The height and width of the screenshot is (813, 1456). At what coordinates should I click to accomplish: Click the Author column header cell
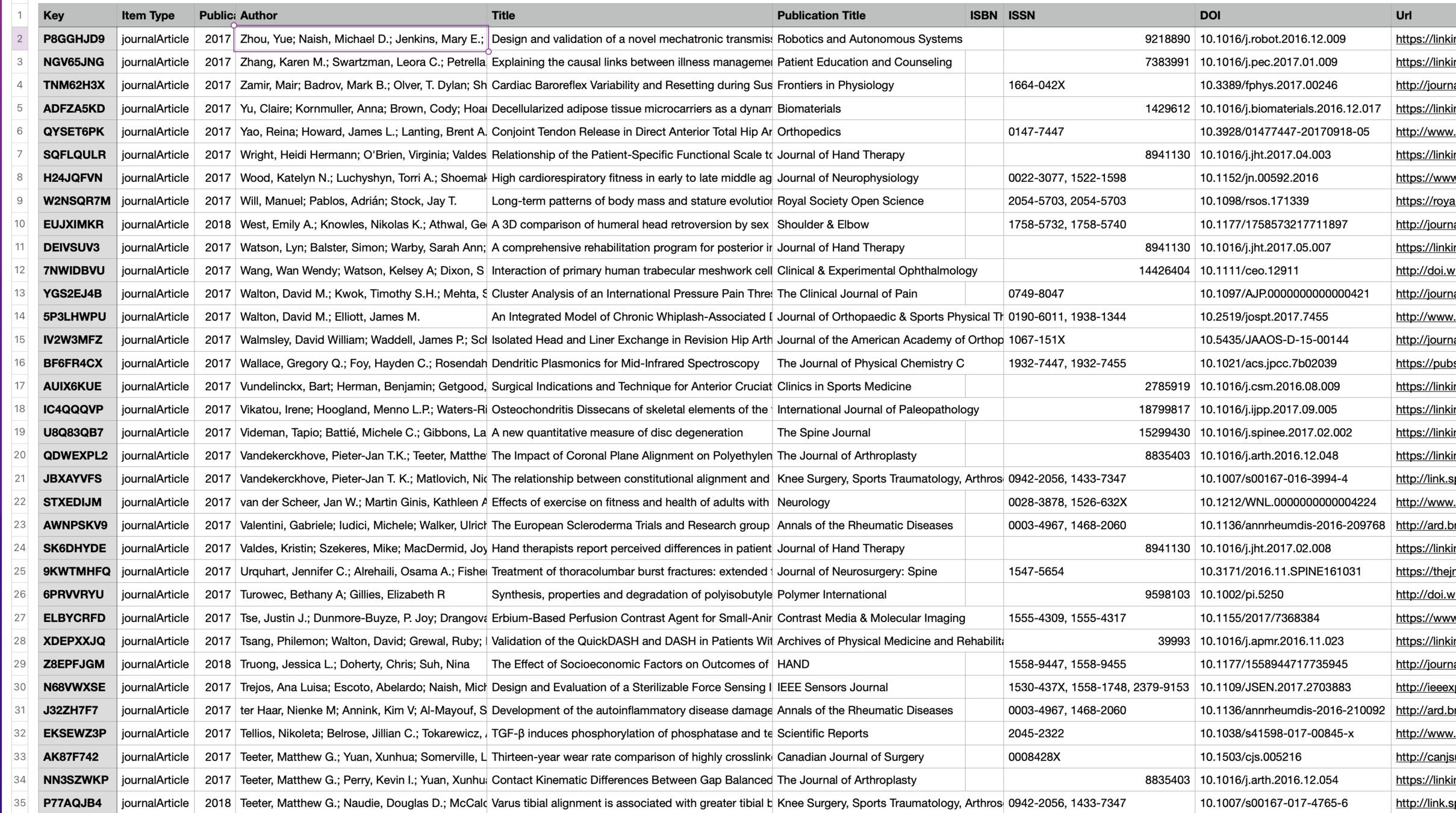tap(361, 16)
